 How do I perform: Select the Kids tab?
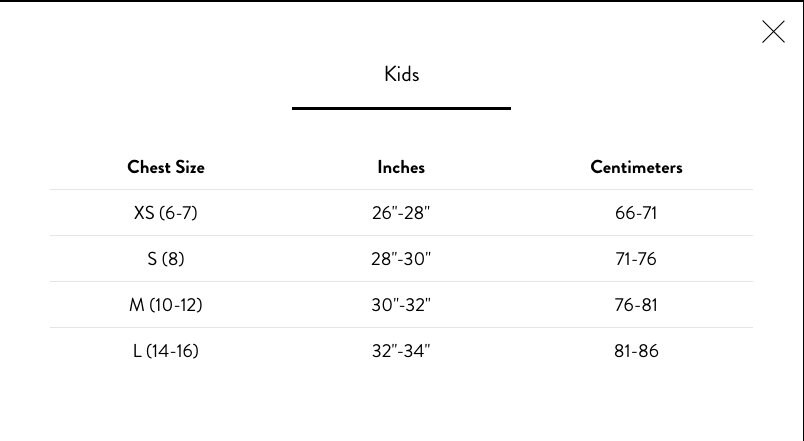tap(401, 74)
